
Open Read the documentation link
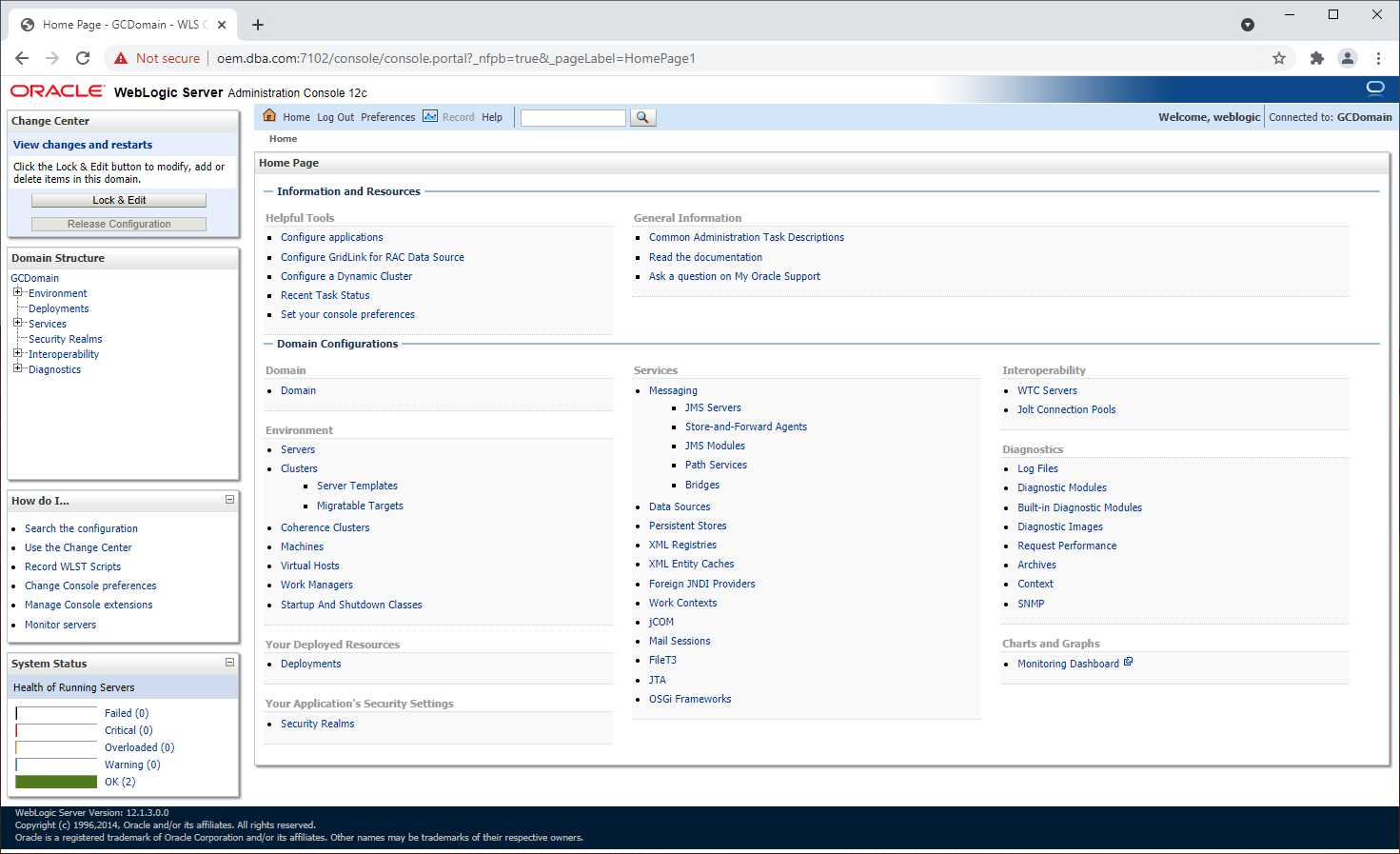(705, 257)
